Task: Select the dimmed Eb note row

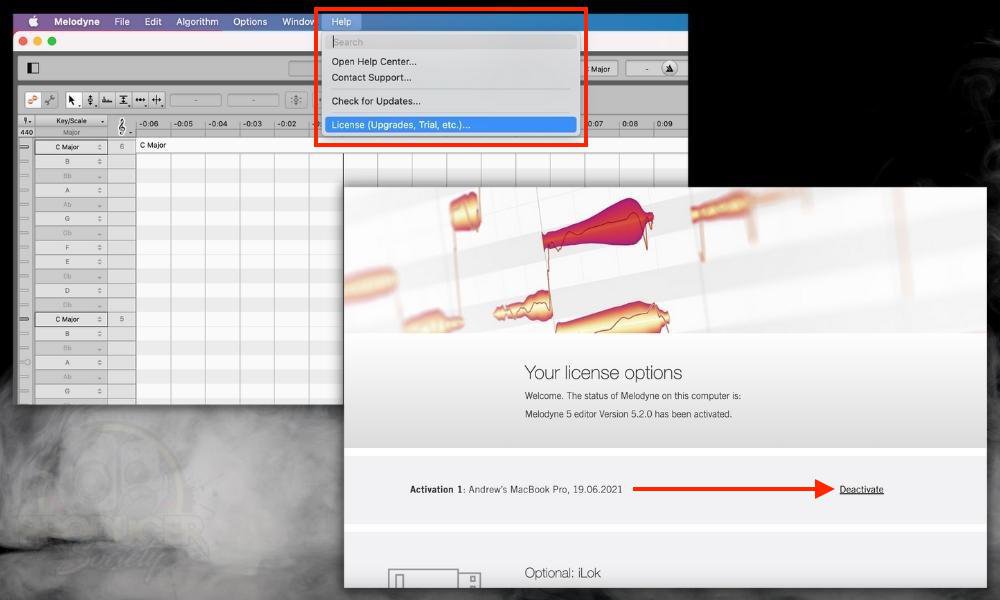Action: pos(71,276)
